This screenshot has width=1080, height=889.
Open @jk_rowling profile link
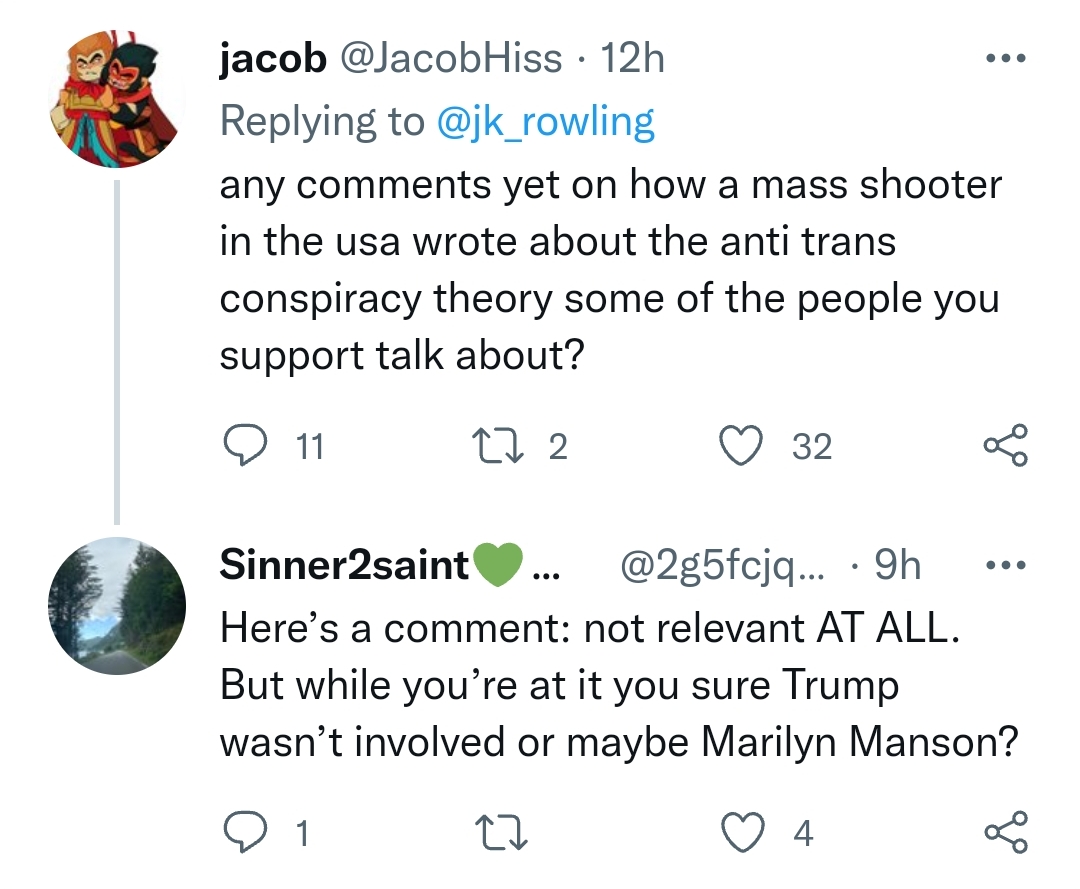click(546, 122)
